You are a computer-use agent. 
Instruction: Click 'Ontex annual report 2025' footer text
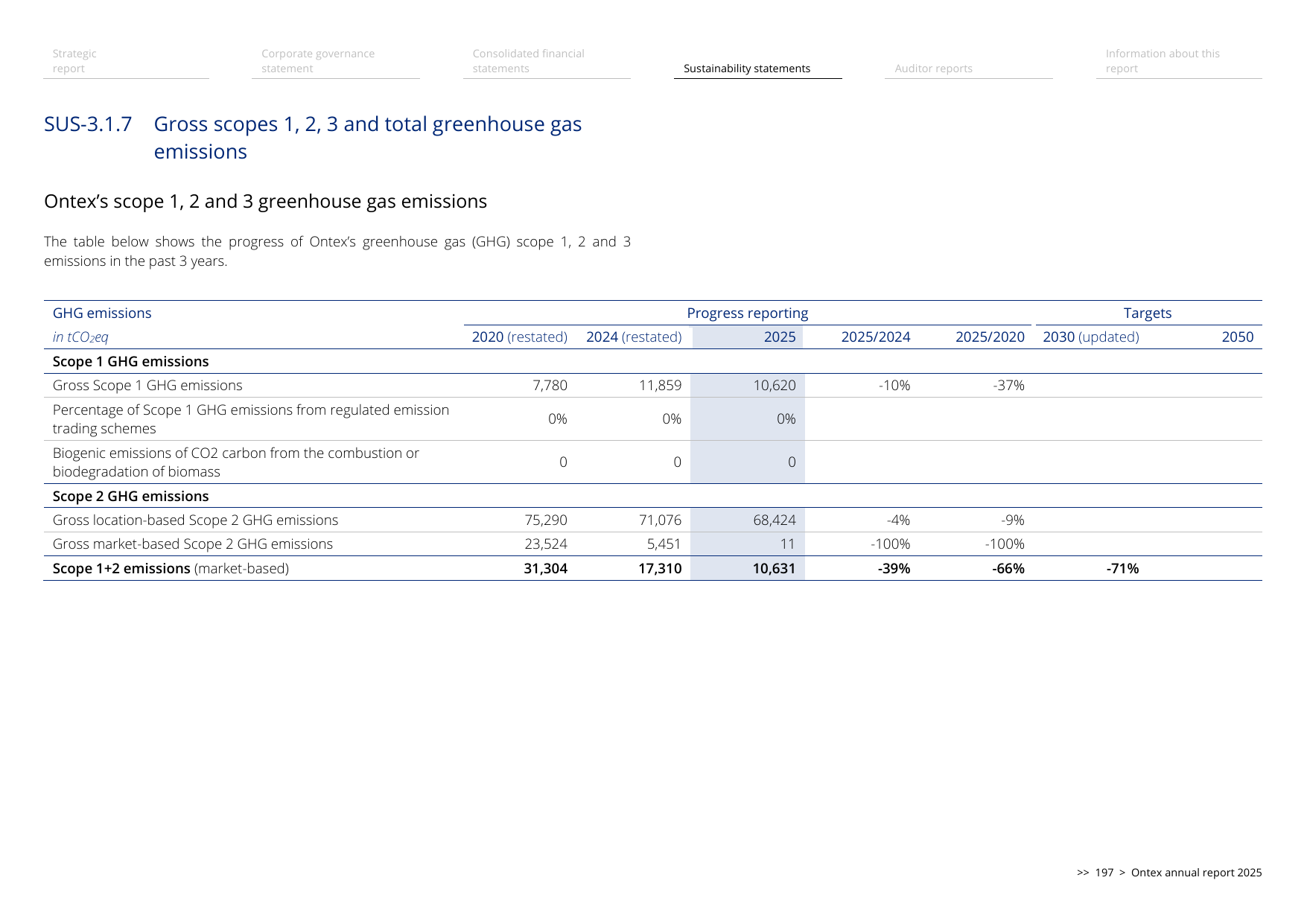tap(1196, 873)
